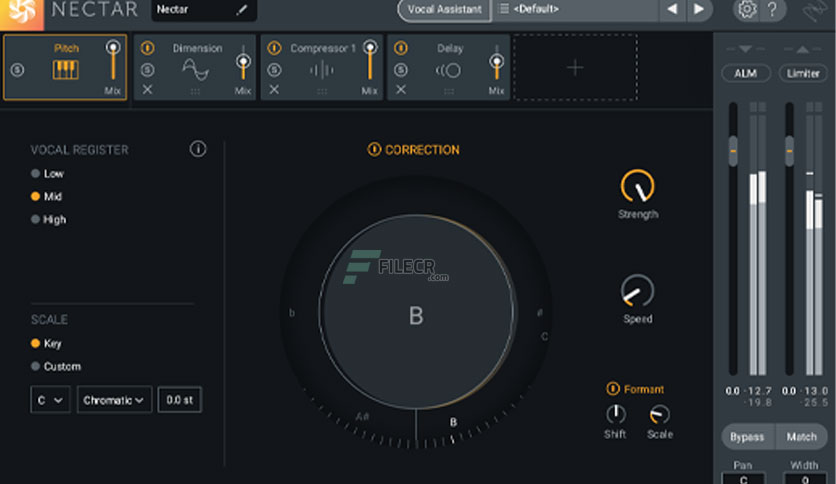The height and width of the screenshot is (484, 836).
Task: Toggle Delay module power
Action: point(401,49)
